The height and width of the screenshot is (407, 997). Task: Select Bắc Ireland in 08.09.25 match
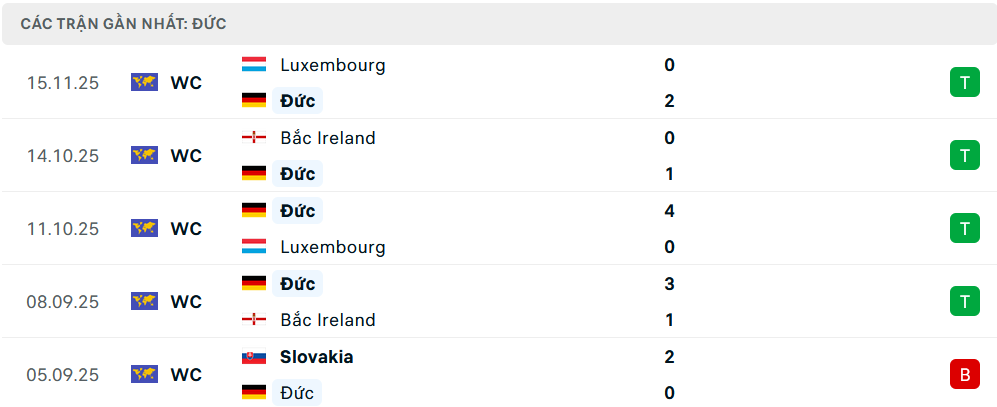pos(327,320)
